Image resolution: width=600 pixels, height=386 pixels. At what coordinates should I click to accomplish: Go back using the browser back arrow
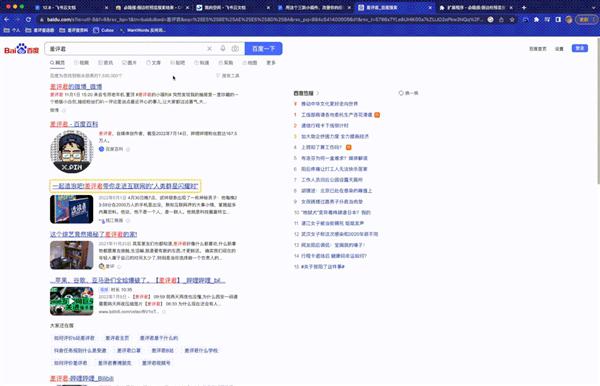(7, 19)
